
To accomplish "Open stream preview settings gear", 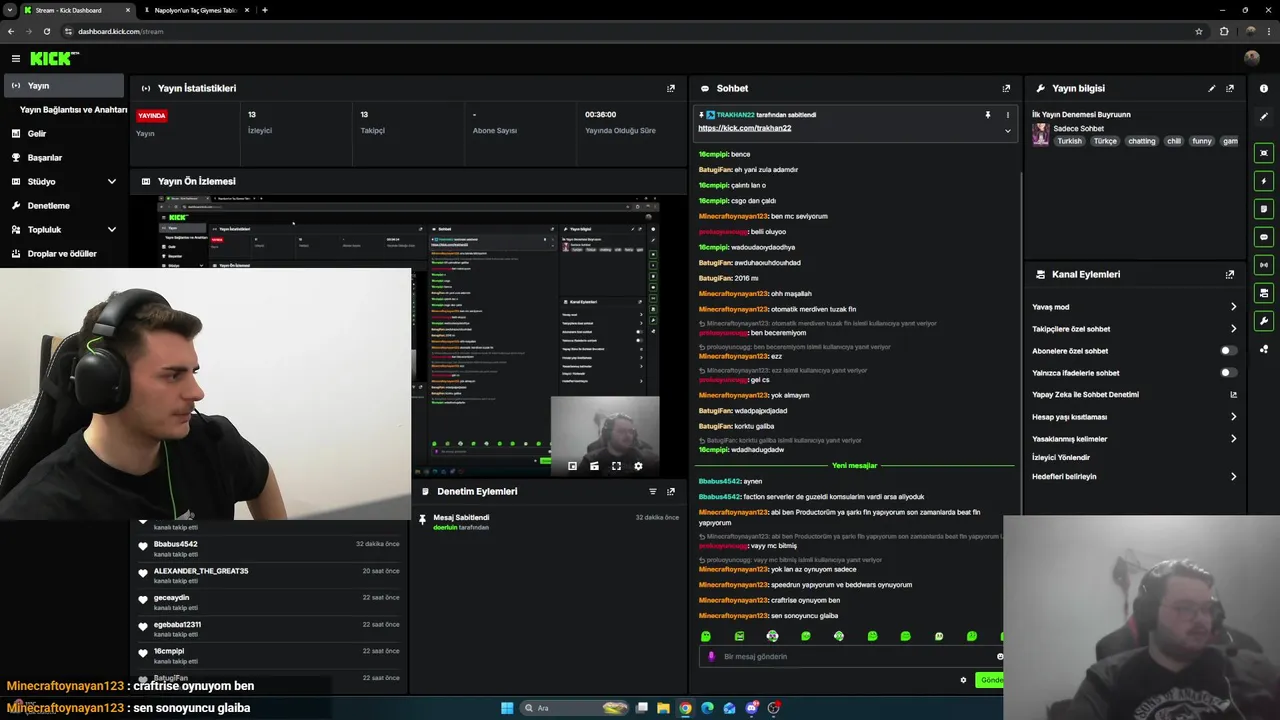I will [638, 466].
